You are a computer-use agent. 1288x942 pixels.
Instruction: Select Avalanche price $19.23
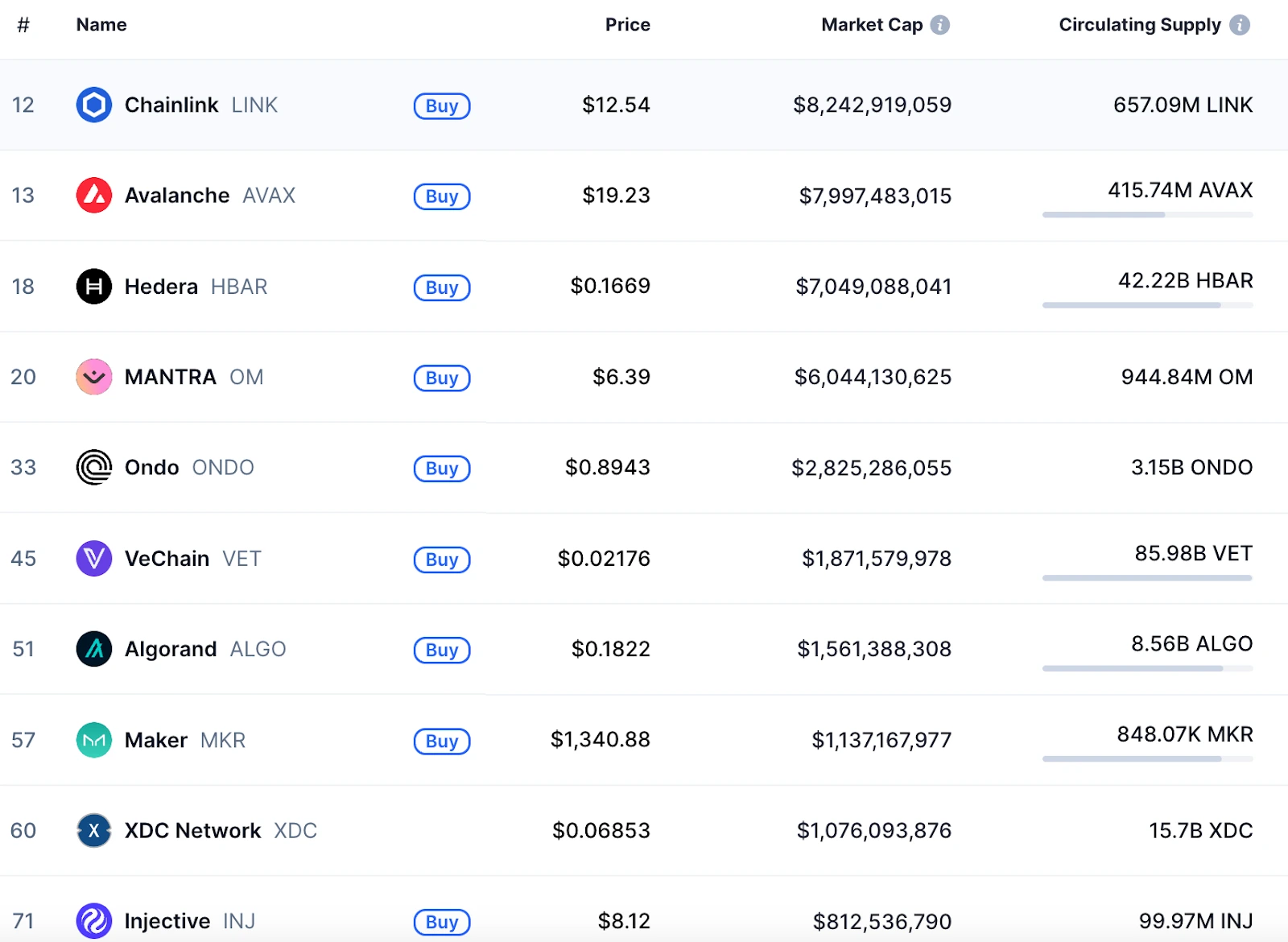pos(616,195)
